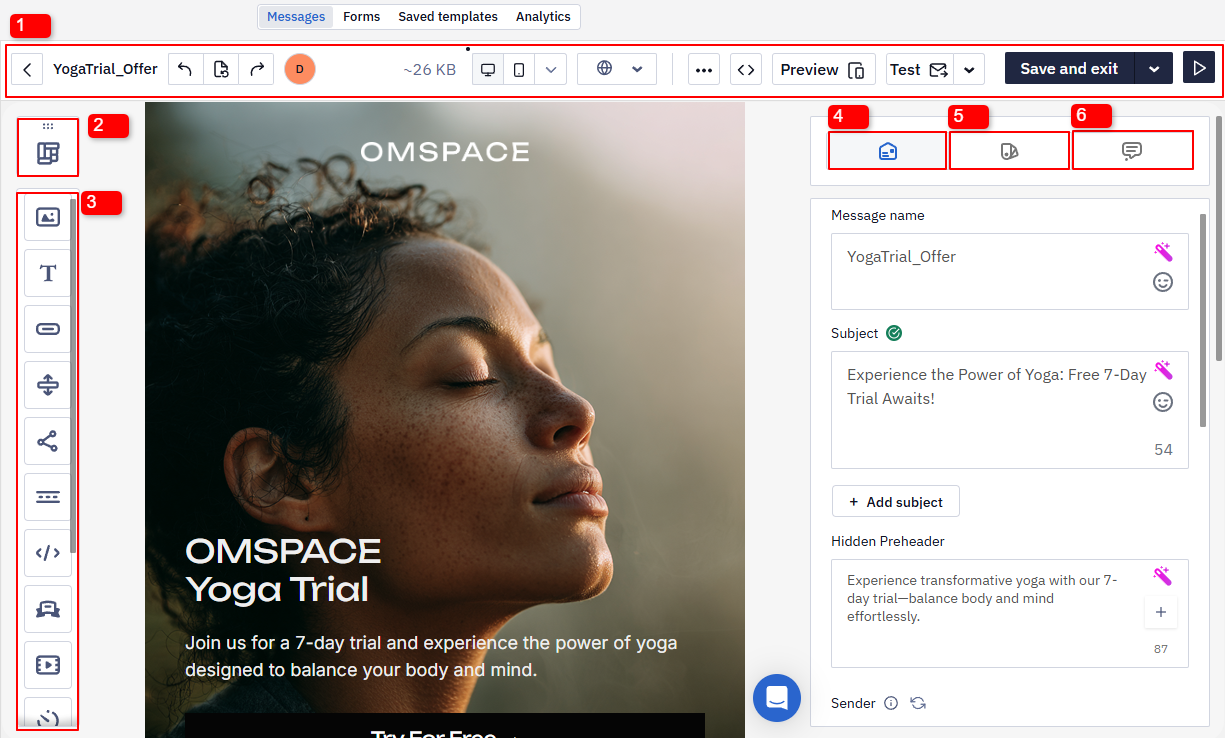
Task: Click the play button in the toolbar
Action: 1198,69
